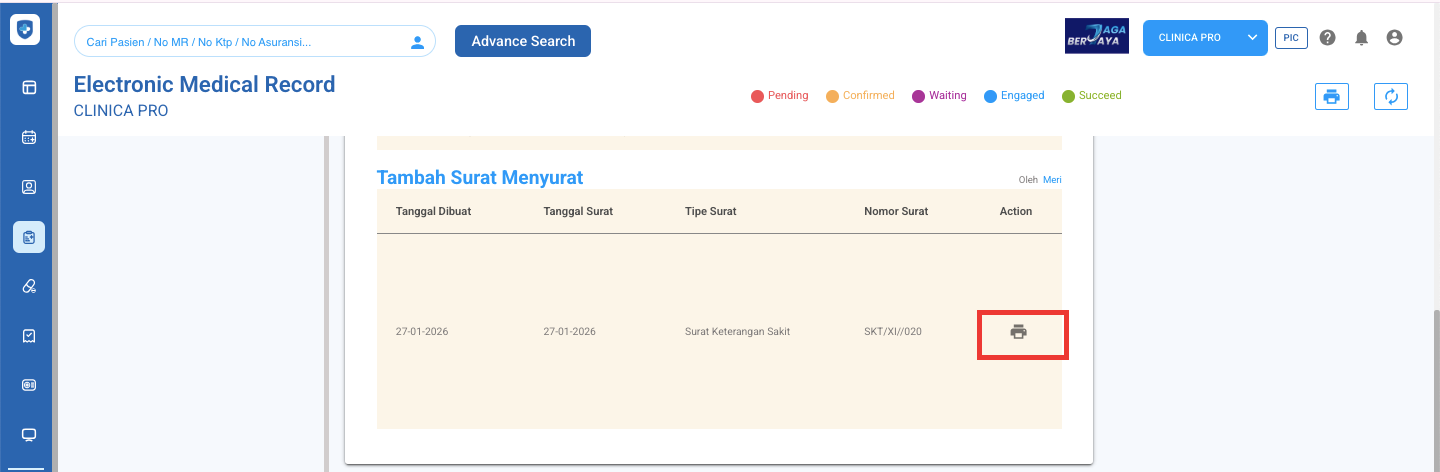Open the user account profile icon
The width and height of the screenshot is (1440, 472).
(x=1394, y=38)
